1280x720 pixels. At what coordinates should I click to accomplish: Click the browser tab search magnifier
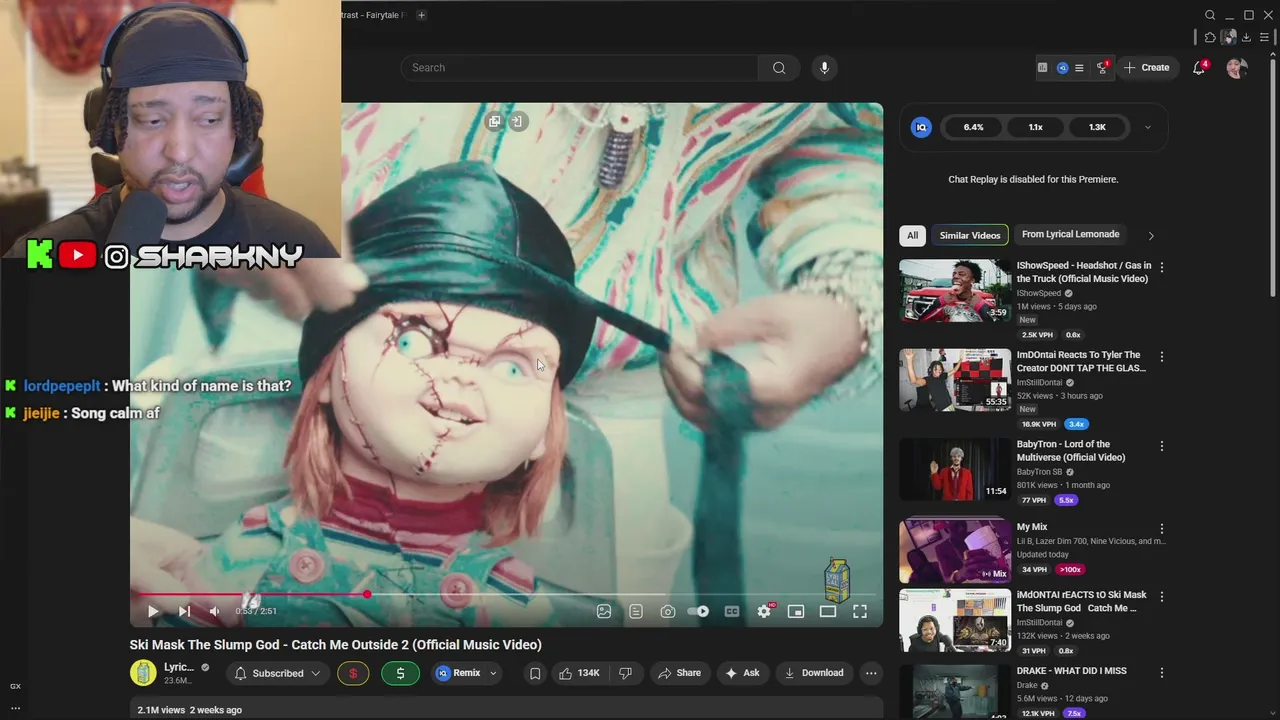(x=1210, y=15)
